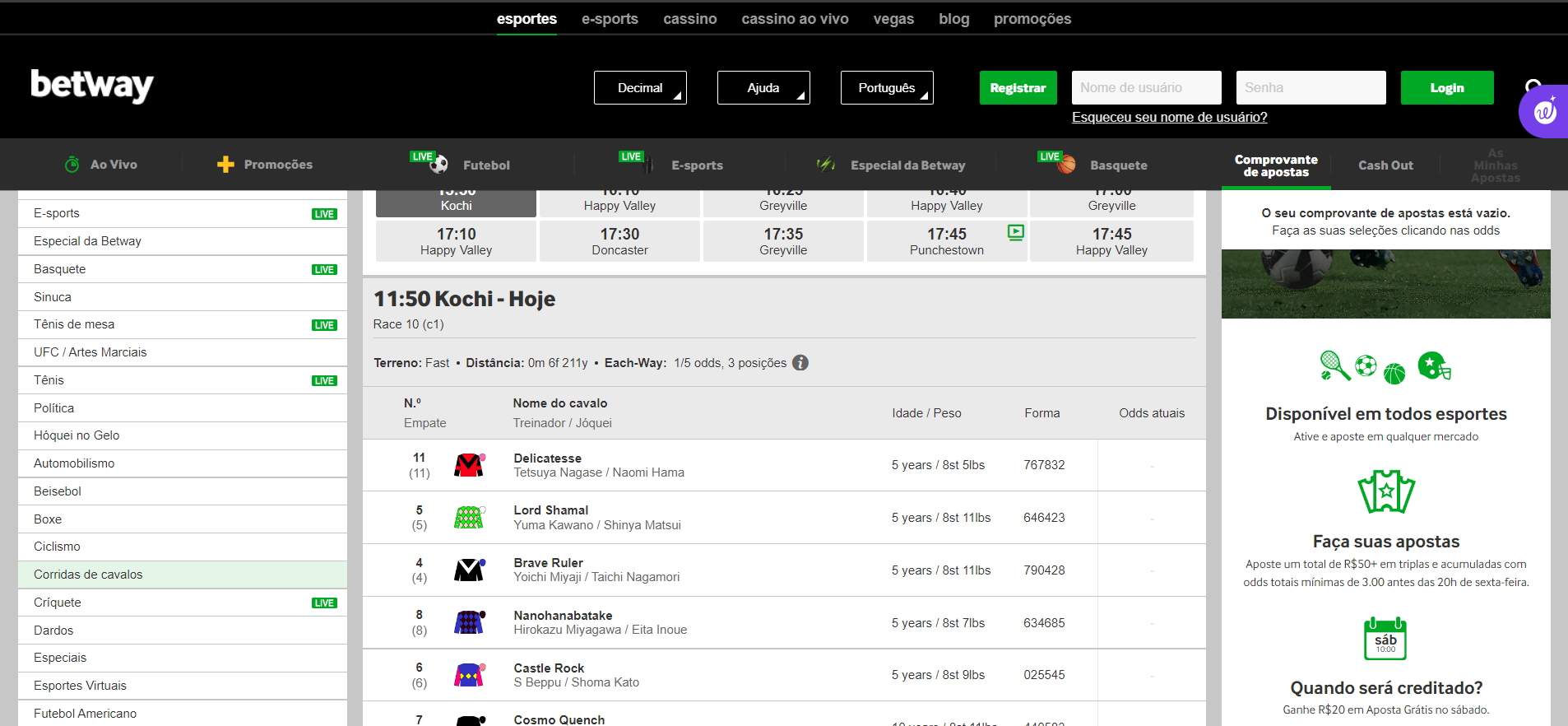Click the Especial da Betway icon
The image size is (1568, 726).
tap(826, 165)
